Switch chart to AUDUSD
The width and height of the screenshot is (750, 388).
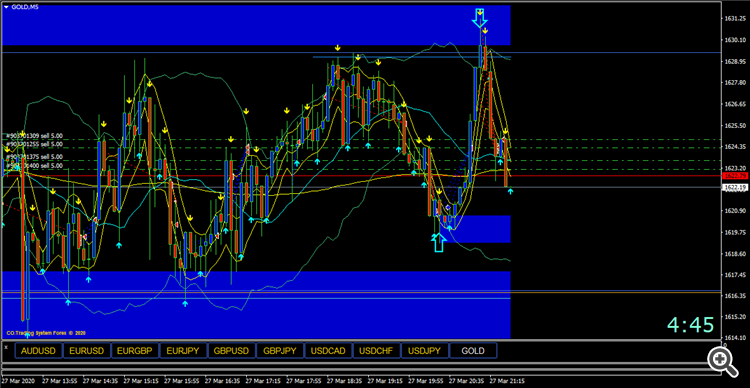pyautogui.click(x=38, y=351)
